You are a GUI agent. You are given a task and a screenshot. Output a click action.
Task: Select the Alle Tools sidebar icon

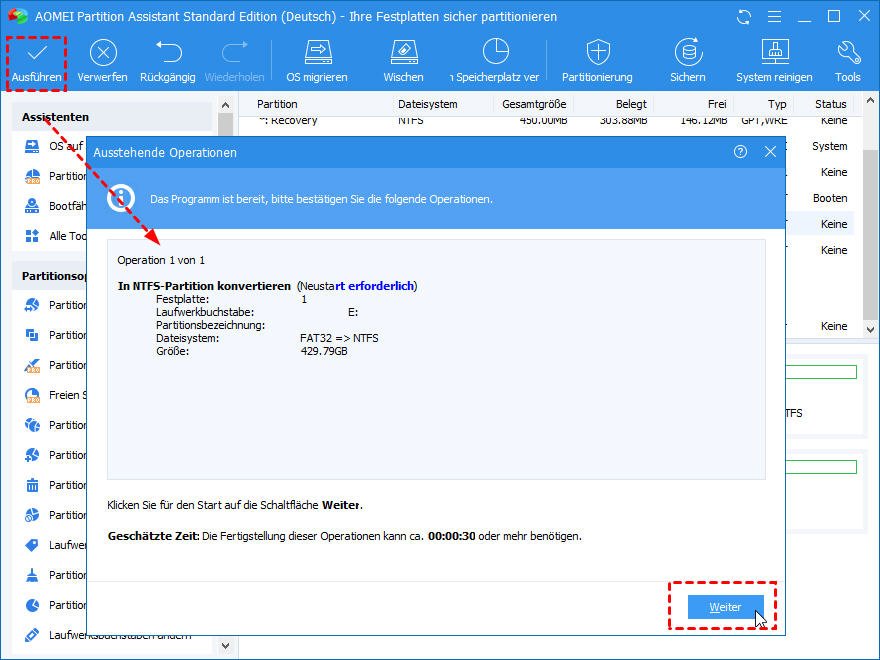point(32,236)
